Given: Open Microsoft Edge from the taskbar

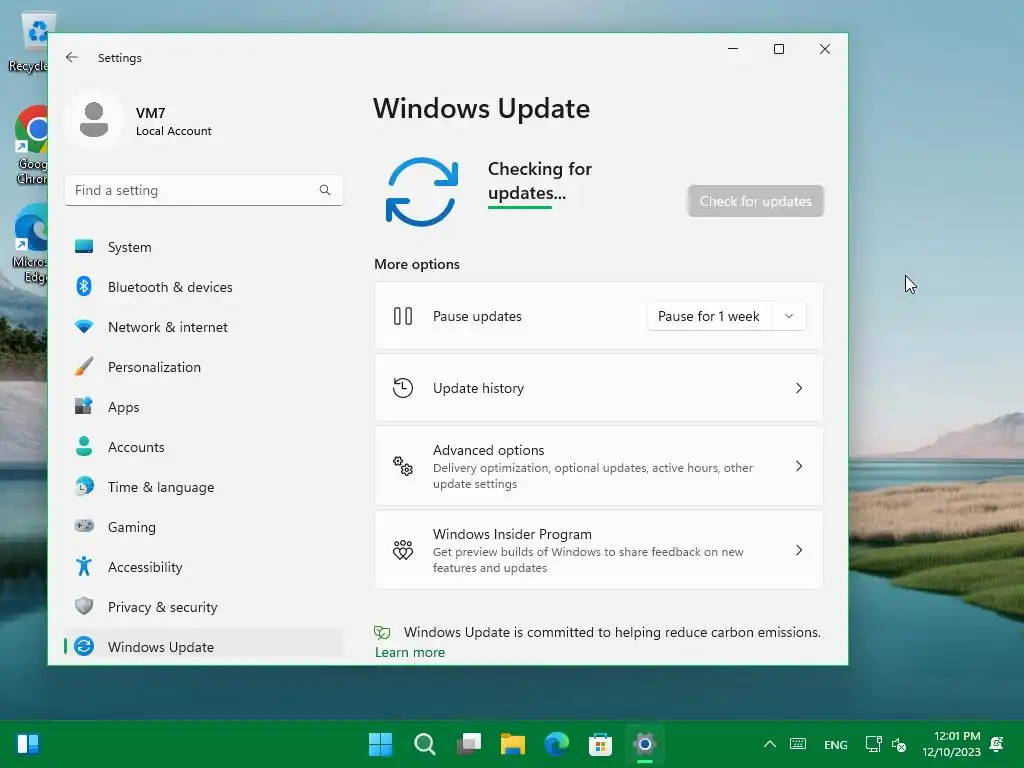Looking at the screenshot, I should point(557,744).
